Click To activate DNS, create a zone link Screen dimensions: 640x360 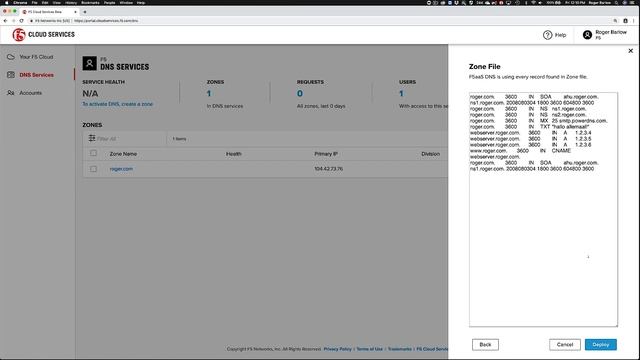click(118, 104)
